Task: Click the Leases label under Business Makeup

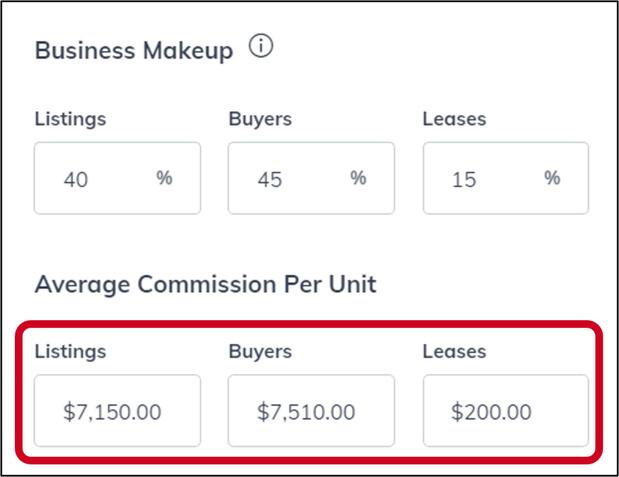Action: [454, 119]
